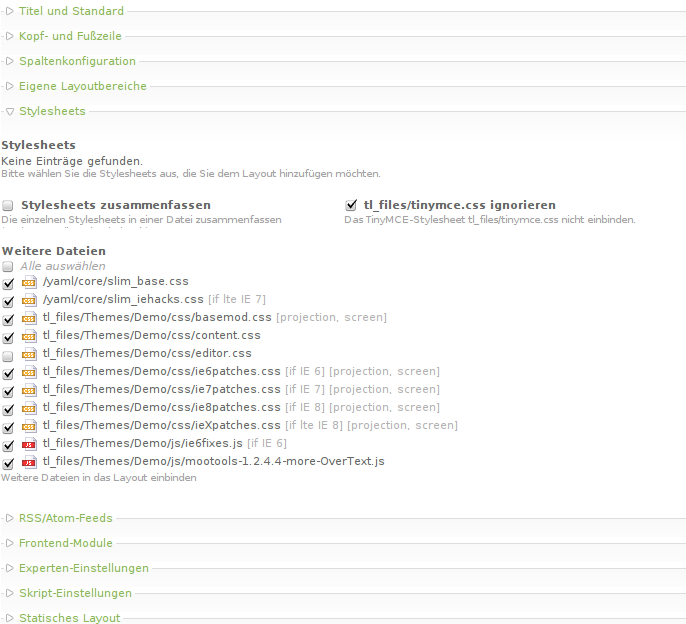Click the JS icon next to ie6fixes.js
This screenshot has width=686, height=624.
click(29, 444)
